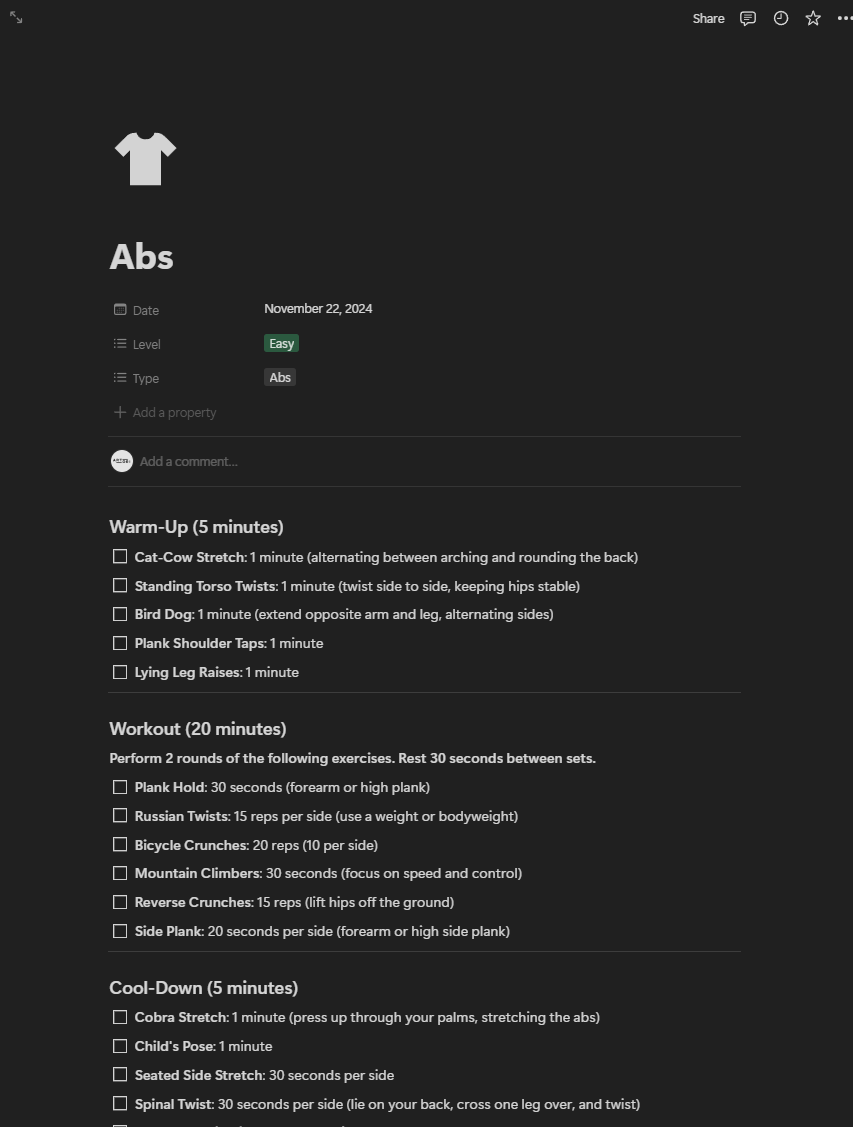The image size is (853, 1127).
Task: Check off Russian Twists exercise
Action: (x=120, y=816)
